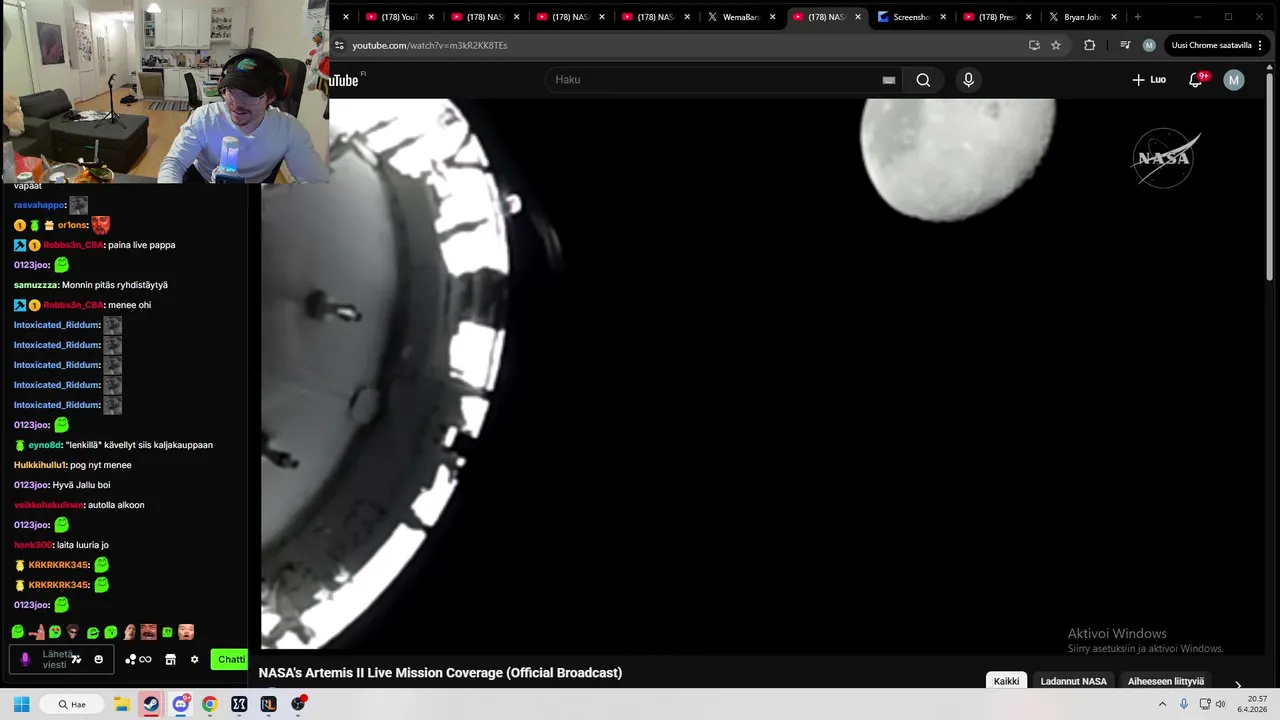Select the Aiheeseen liittyviä filter chip

point(1166,681)
